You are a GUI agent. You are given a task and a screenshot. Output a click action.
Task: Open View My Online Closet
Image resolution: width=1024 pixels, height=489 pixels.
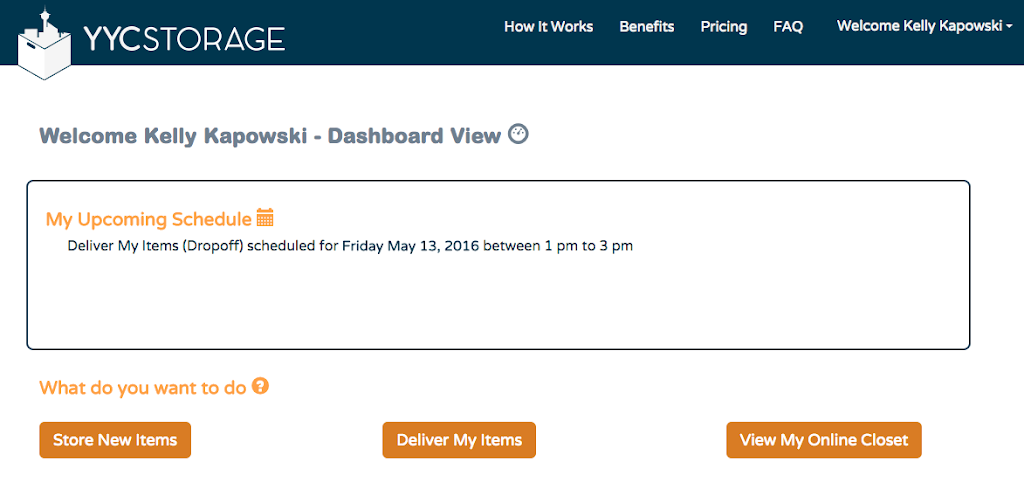[824, 440]
